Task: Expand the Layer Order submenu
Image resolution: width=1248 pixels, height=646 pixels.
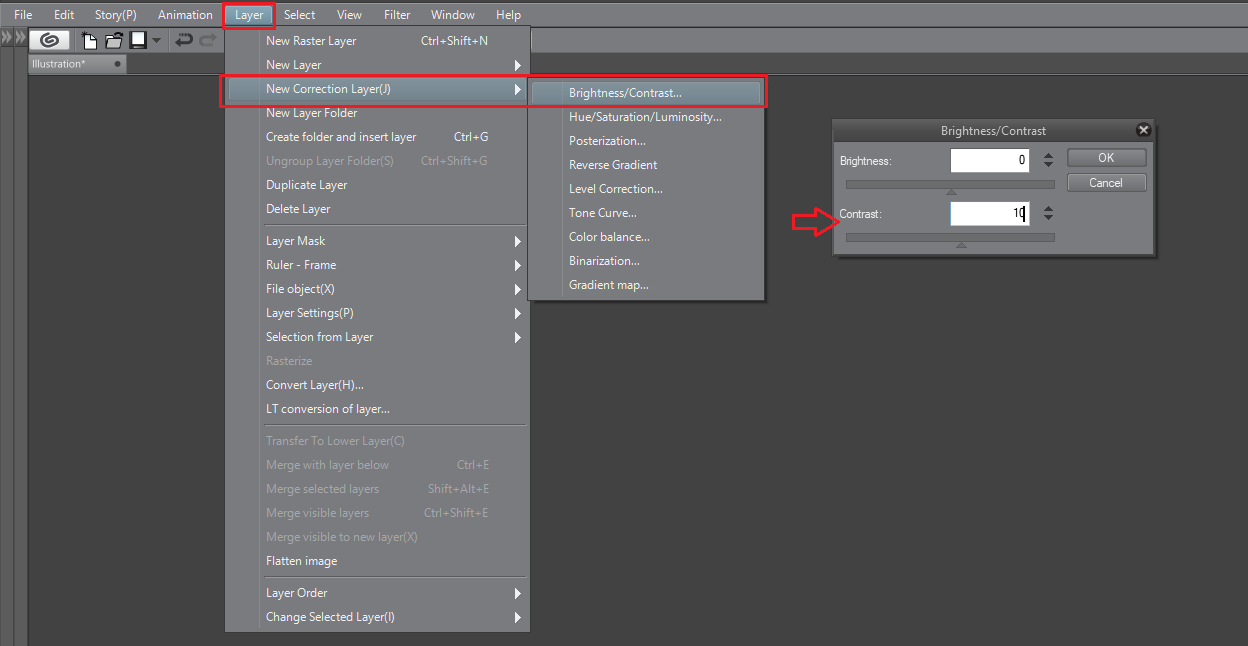Action: (377, 593)
